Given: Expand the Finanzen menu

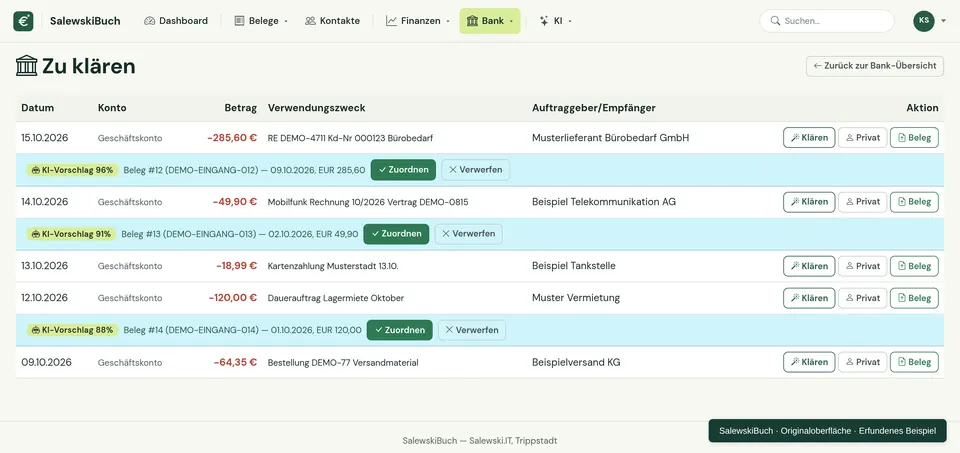Looking at the screenshot, I should (x=418, y=21).
